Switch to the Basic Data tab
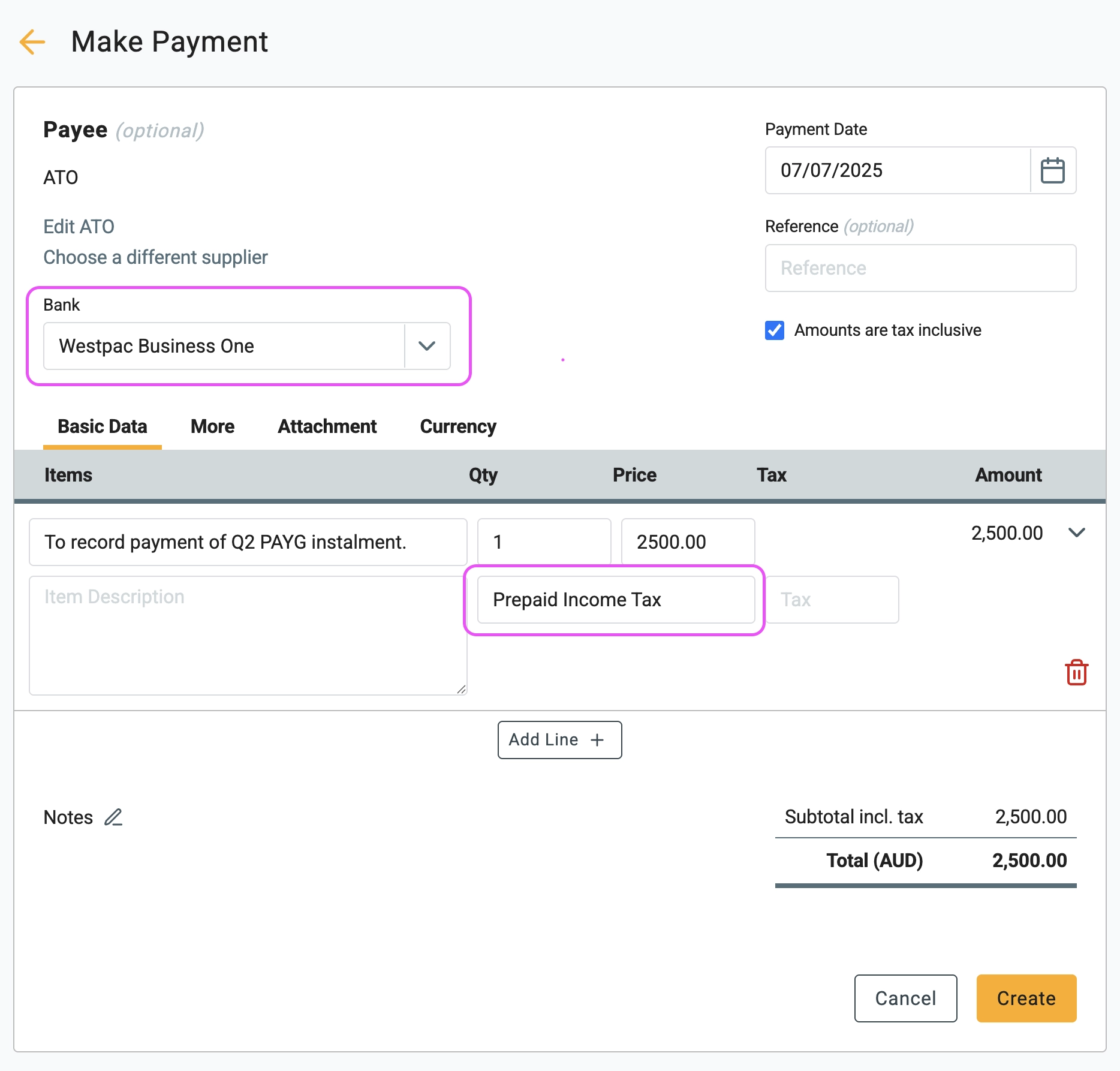Viewport: 1120px width, 1071px height. 103,426
